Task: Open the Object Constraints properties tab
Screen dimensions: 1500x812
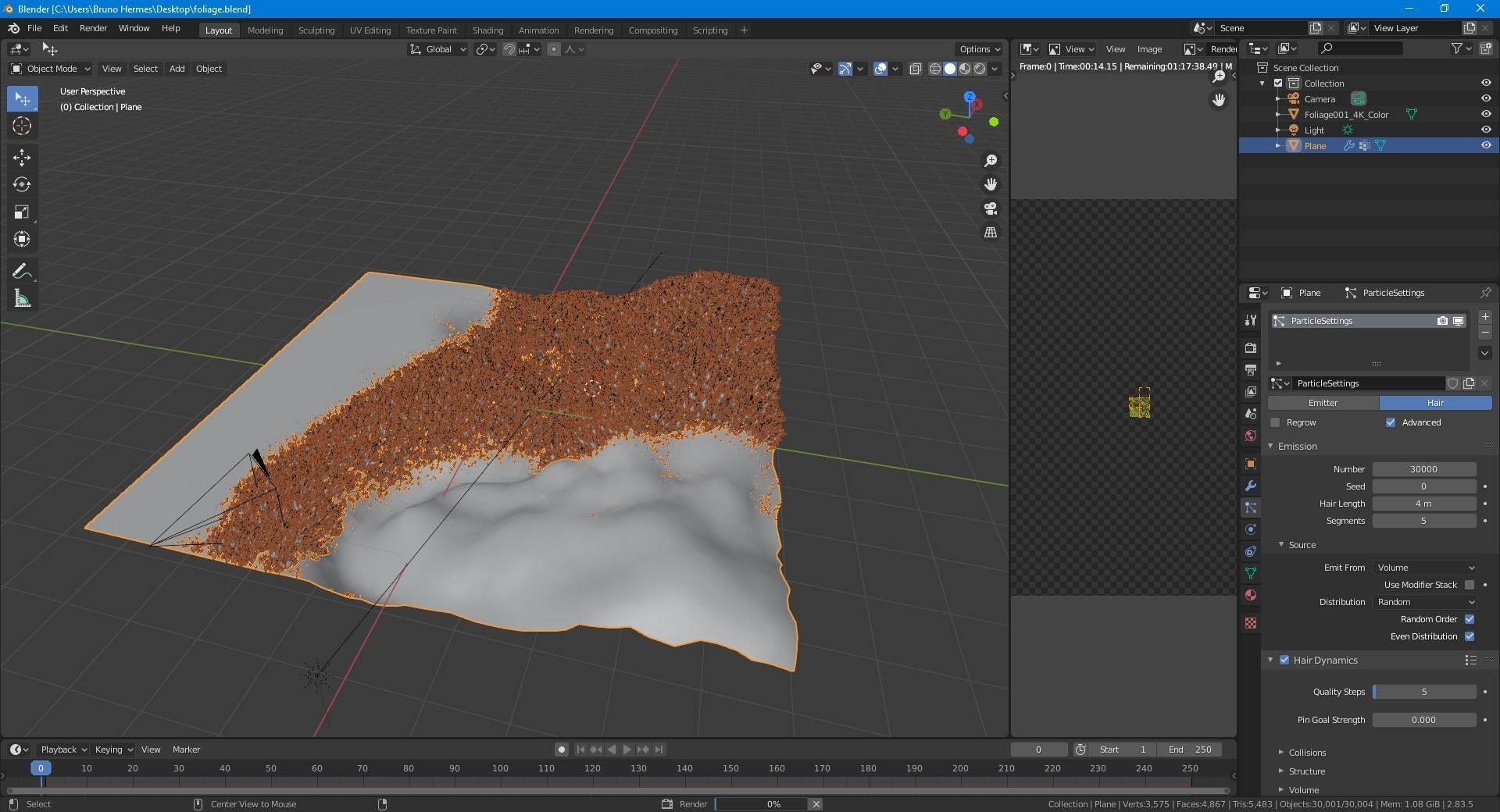Action: [x=1251, y=551]
